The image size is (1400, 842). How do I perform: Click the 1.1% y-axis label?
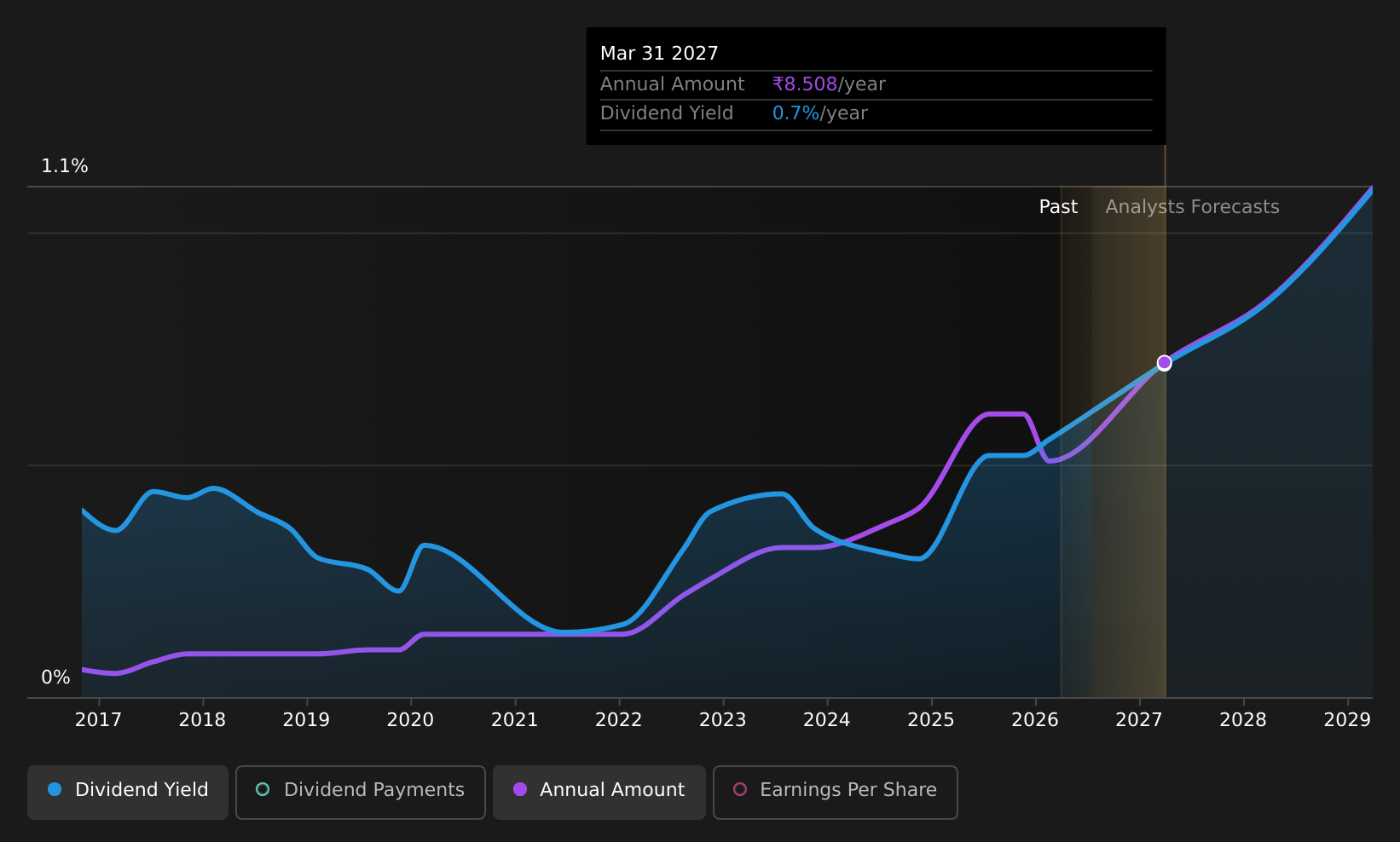(x=65, y=166)
